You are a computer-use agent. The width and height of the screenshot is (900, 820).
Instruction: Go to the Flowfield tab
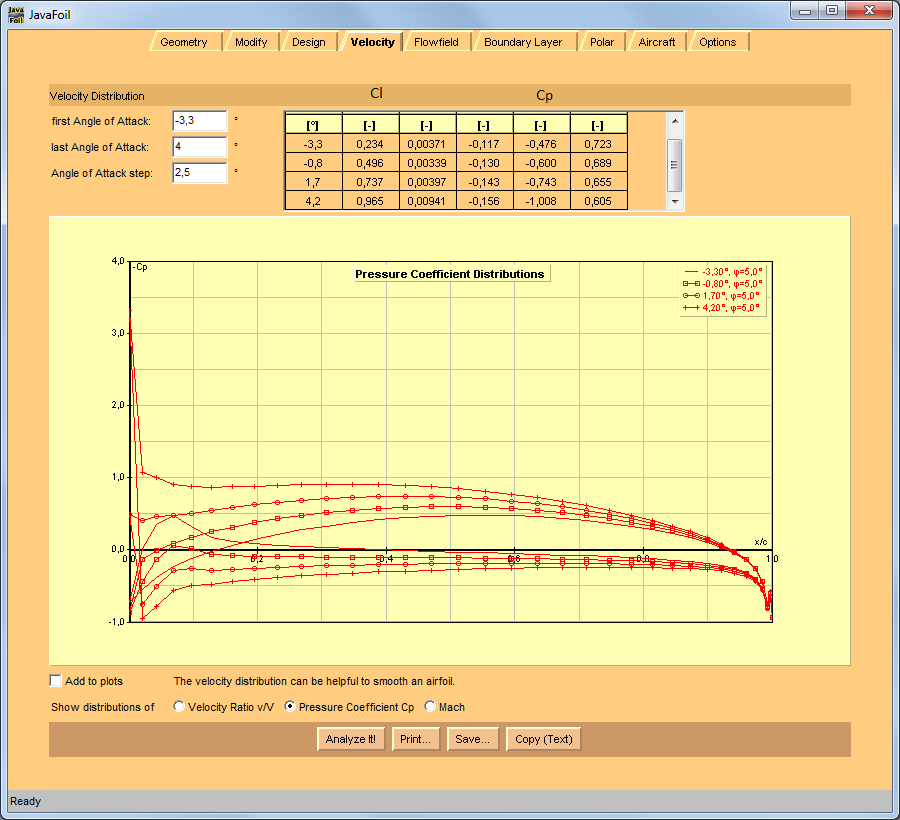[436, 42]
